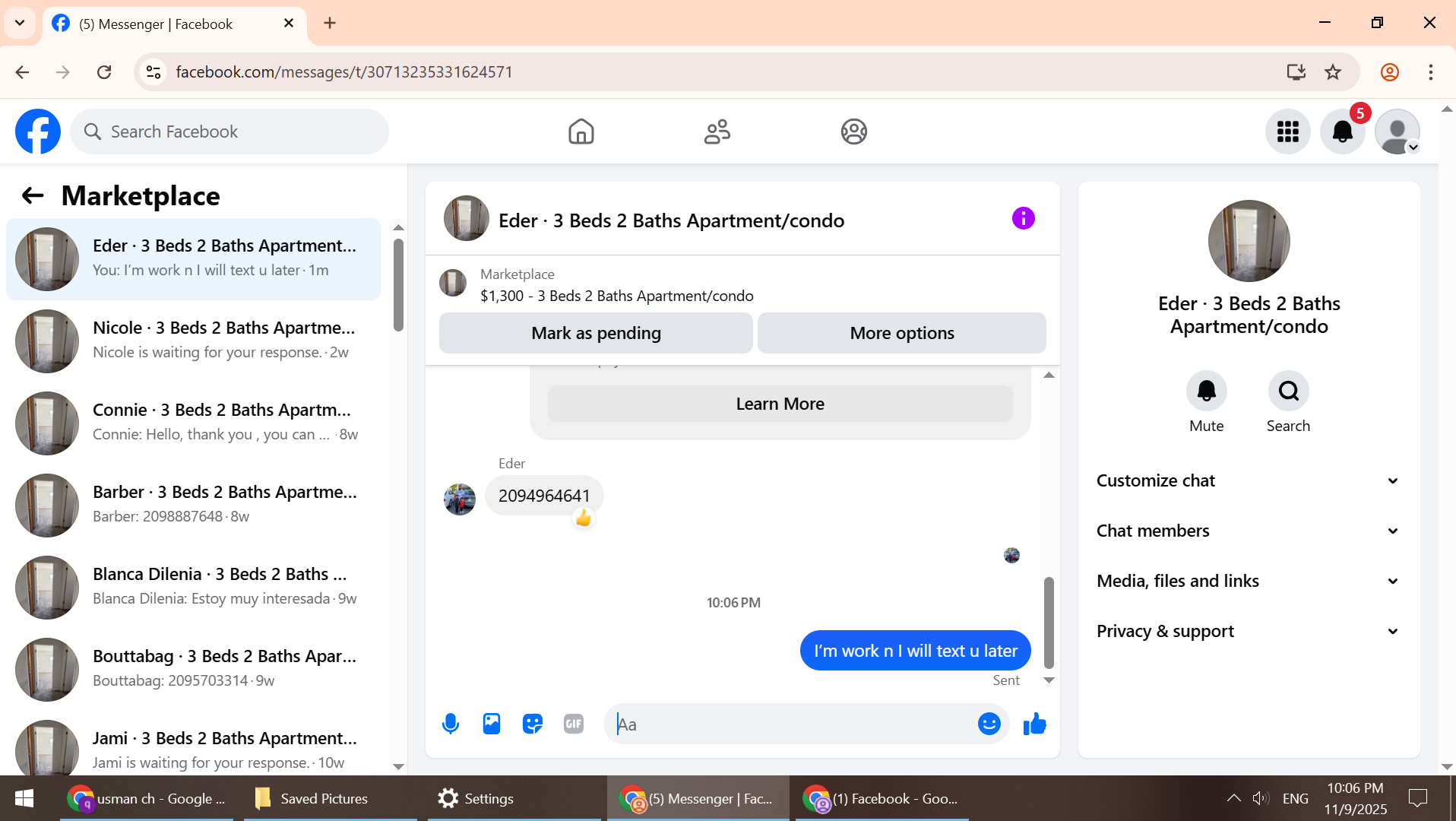Attach a photo with the image icon
This screenshot has height=821, width=1456.
click(x=492, y=724)
